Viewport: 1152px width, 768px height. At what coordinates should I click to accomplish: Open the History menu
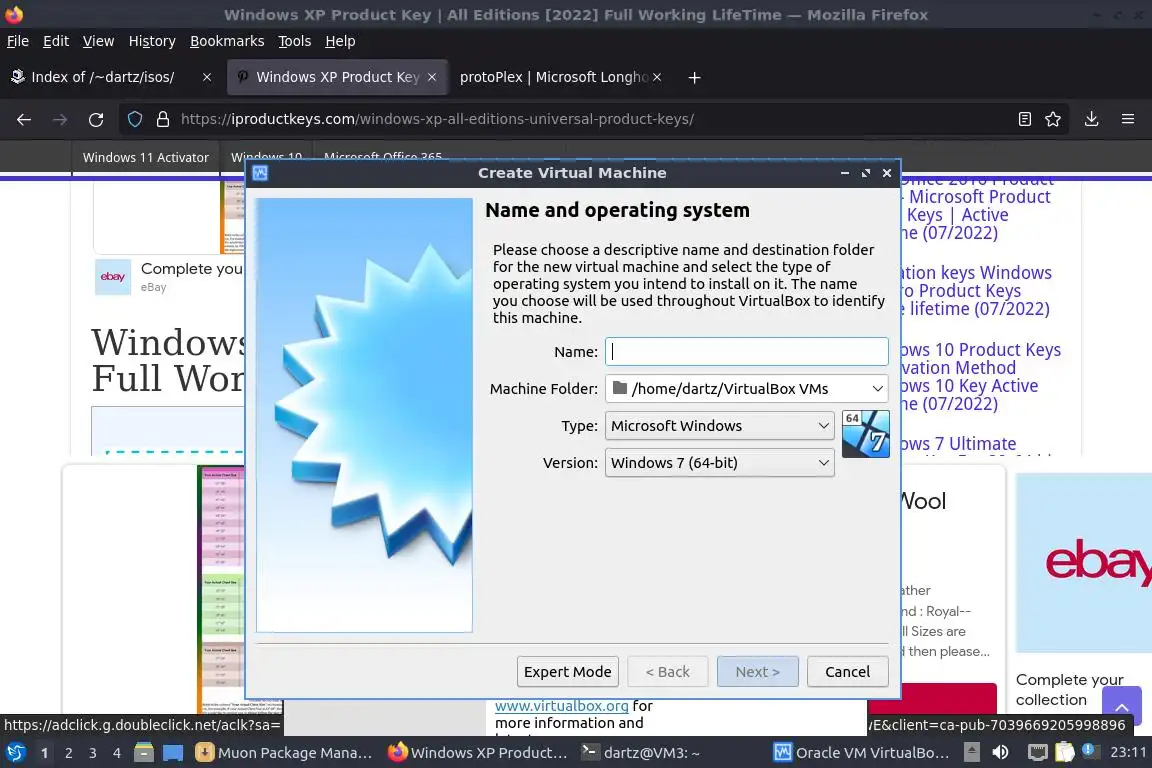pyautogui.click(x=152, y=41)
